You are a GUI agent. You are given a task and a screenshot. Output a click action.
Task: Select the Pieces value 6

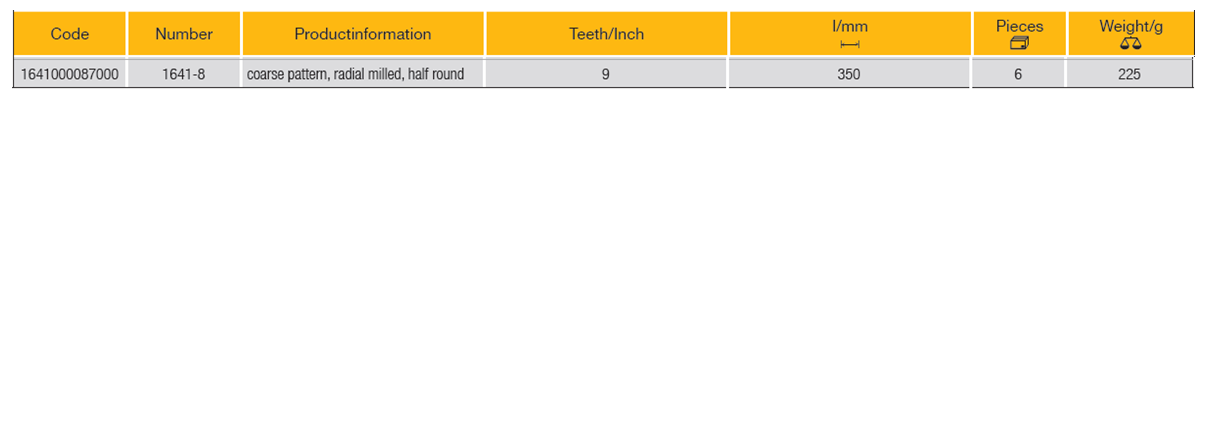point(1018,74)
